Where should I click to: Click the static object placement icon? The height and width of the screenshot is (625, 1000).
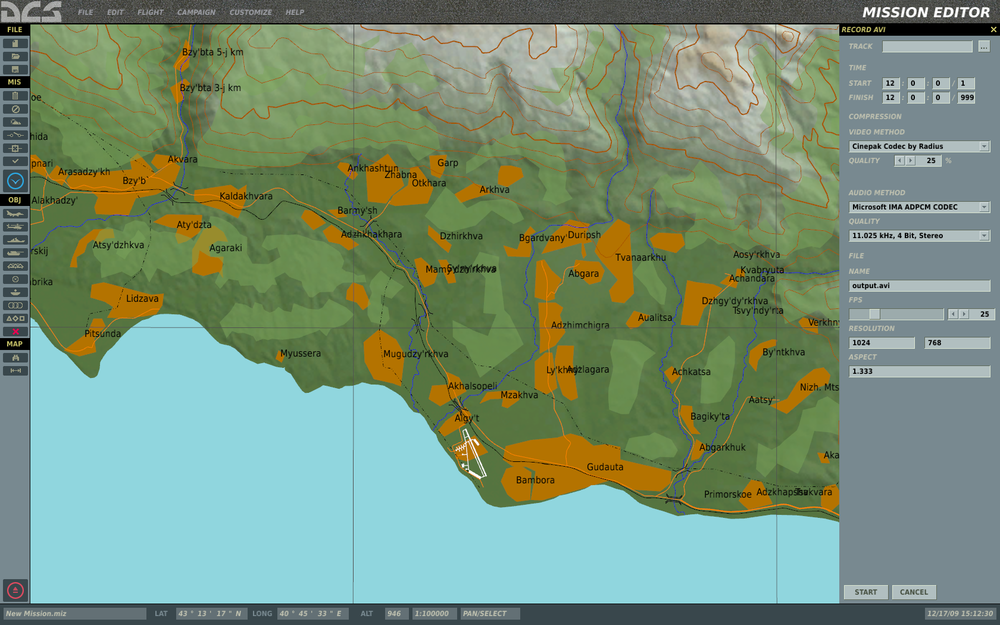click(14, 265)
